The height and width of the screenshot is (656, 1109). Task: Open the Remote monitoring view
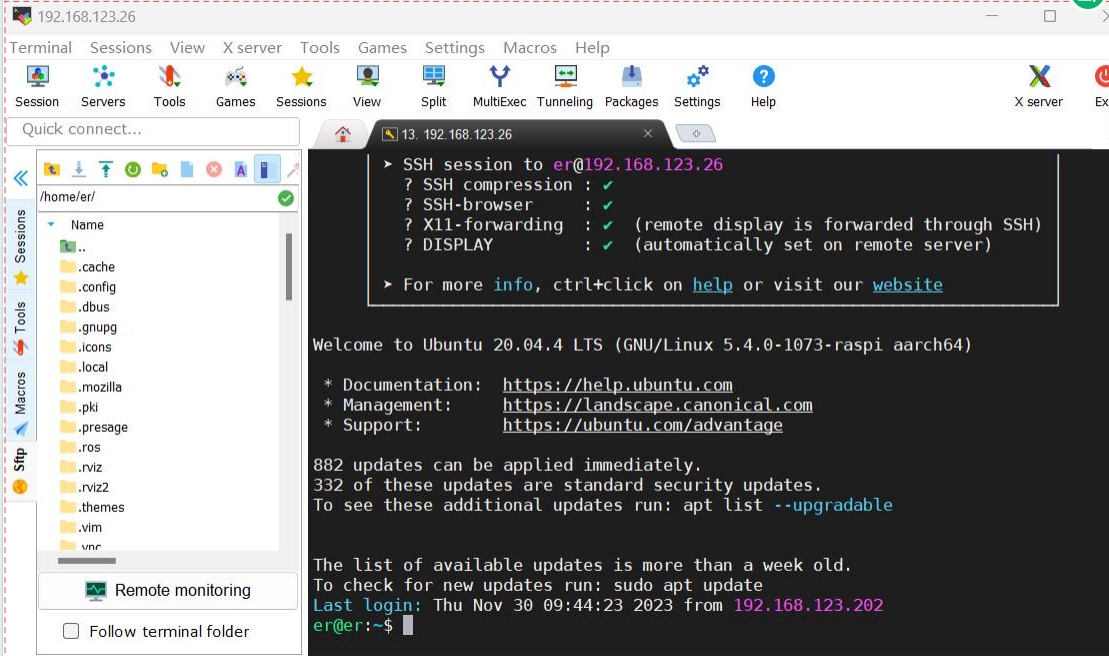click(167, 590)
